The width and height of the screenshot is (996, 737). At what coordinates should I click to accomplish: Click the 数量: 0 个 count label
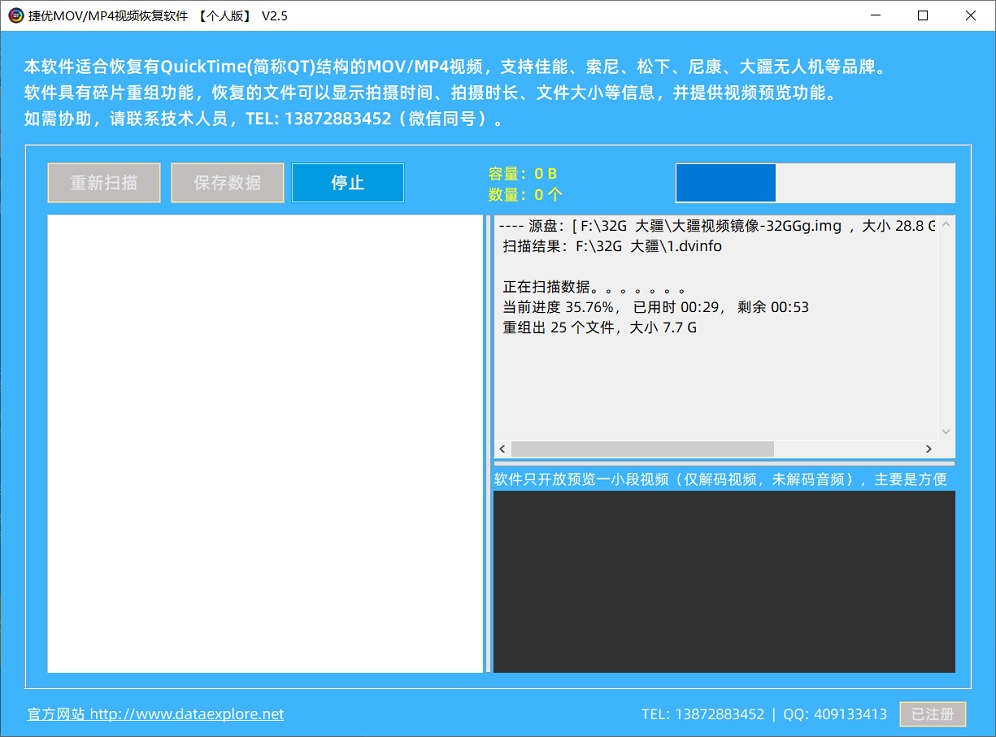[525, 194]
